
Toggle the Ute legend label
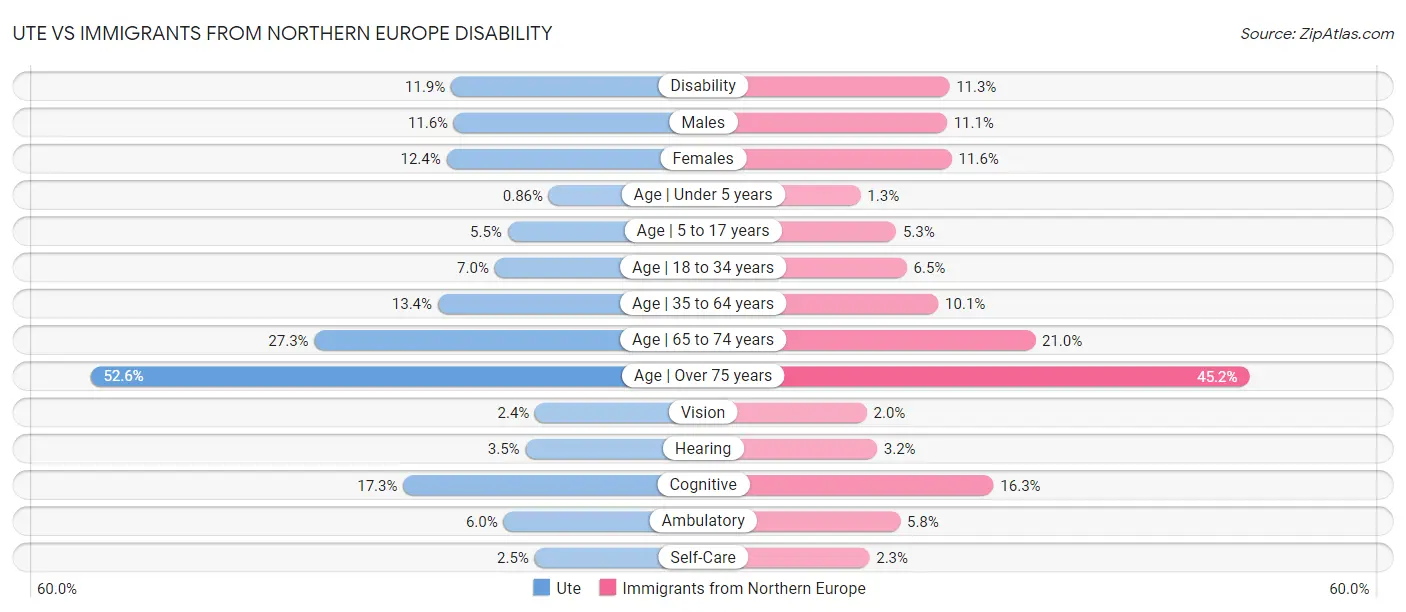coord(568,588)
